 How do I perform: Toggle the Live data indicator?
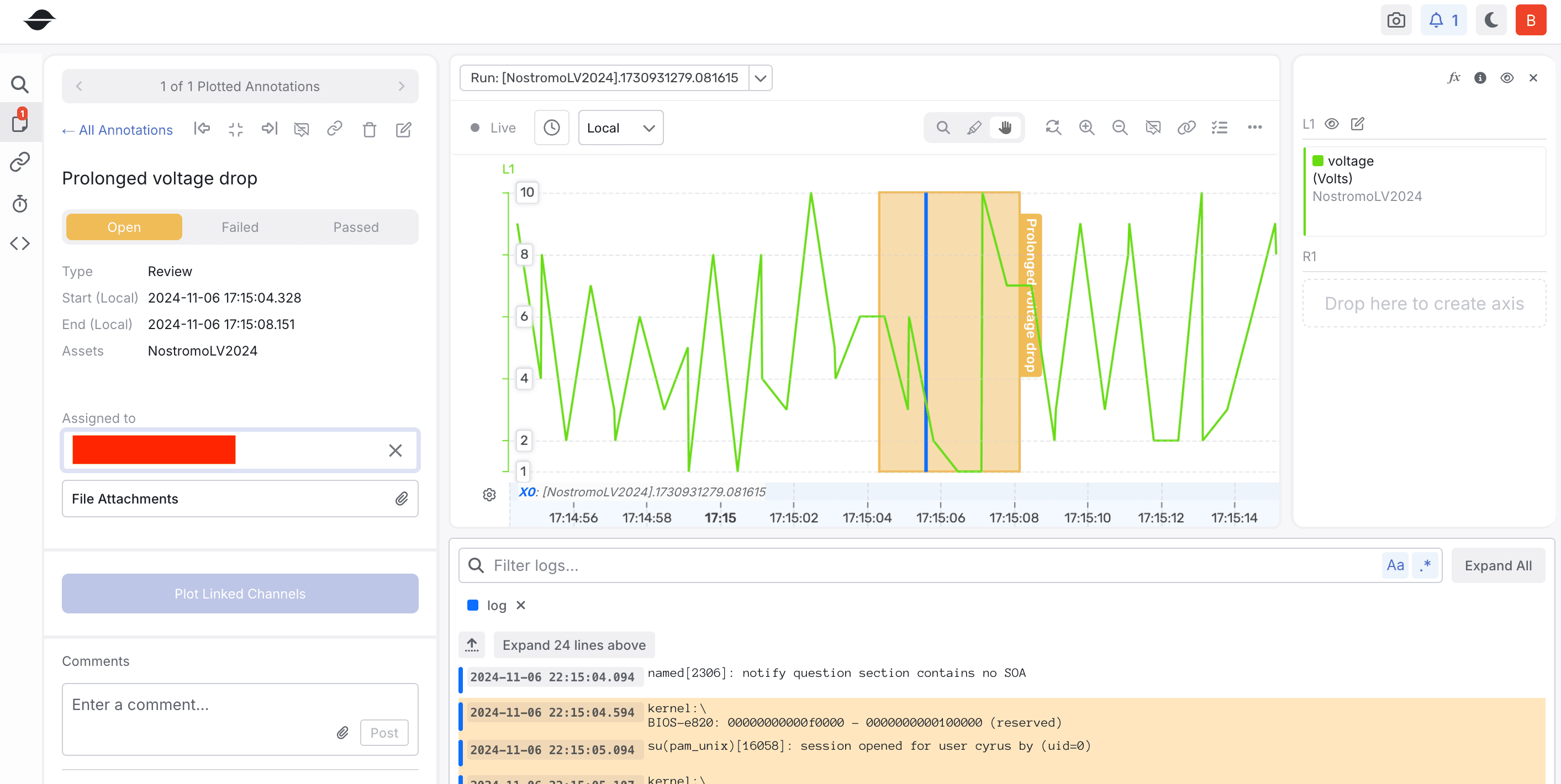tap(492, 127)
